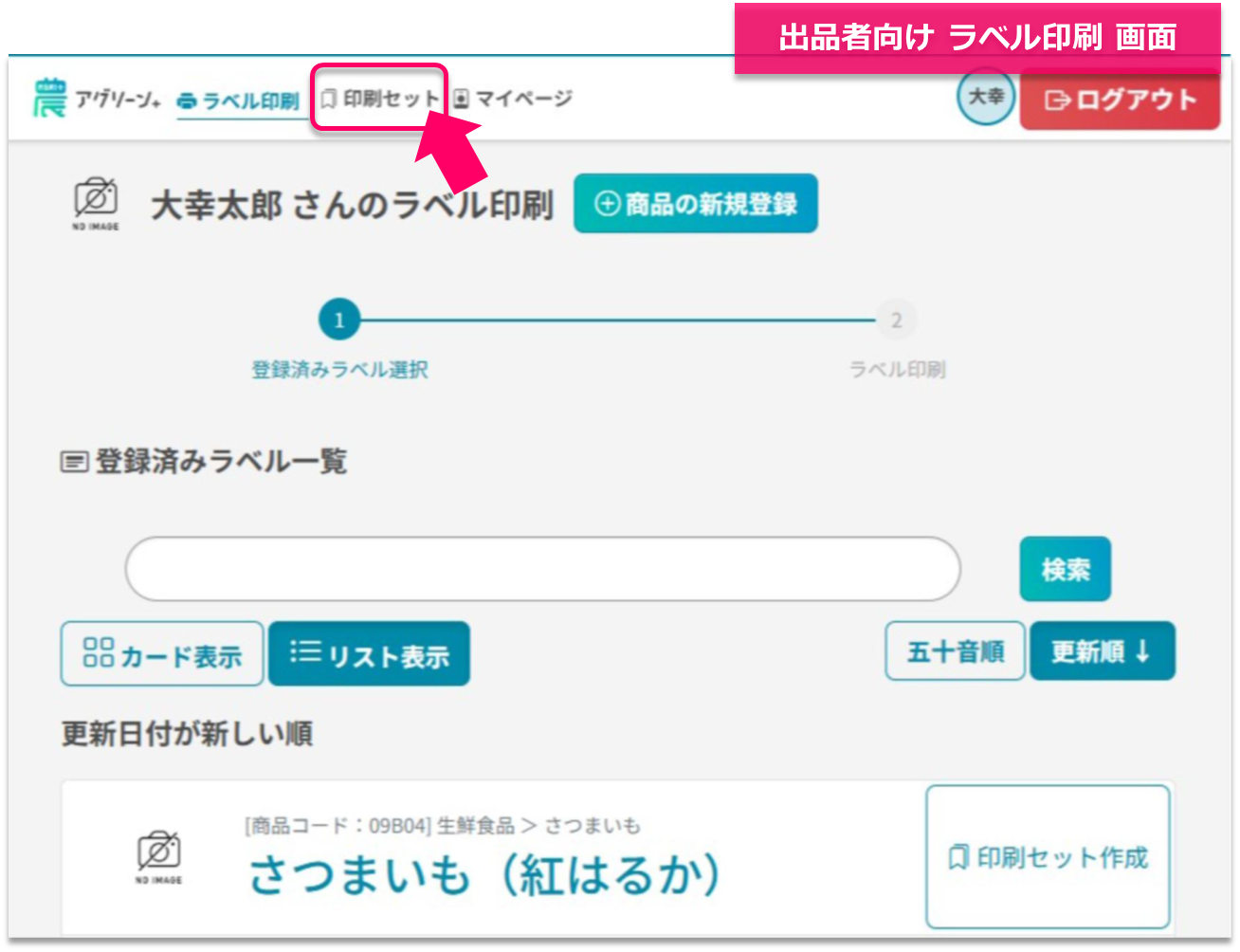The width and height of the screenshot is (1240, 952).
Task: Select step 1 登録済みラベル選択 circle
Action: 339,320
